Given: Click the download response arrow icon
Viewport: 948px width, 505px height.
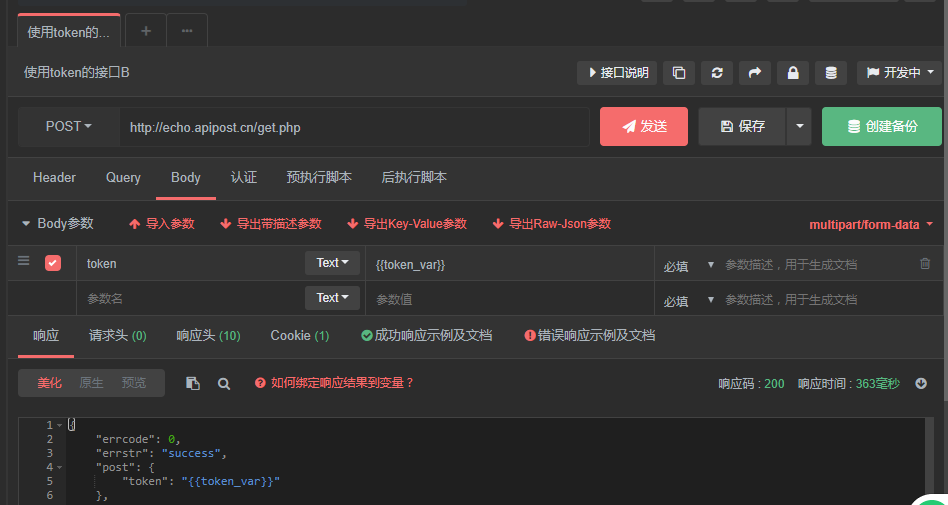Looking at the screenshot, I should coord(921,383).
